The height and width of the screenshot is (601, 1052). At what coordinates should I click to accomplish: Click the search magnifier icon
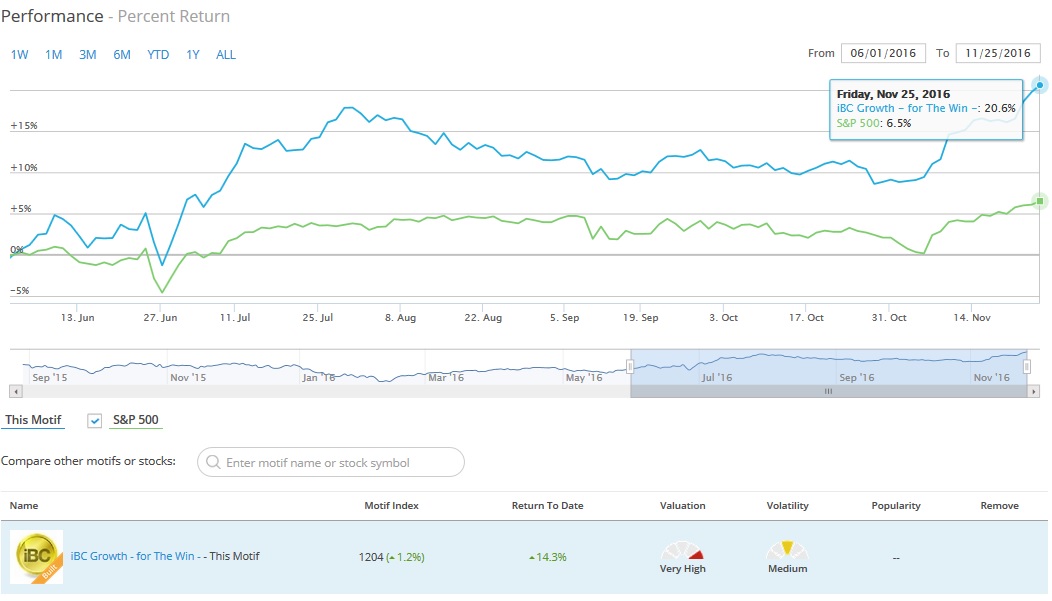coord(213,462)
